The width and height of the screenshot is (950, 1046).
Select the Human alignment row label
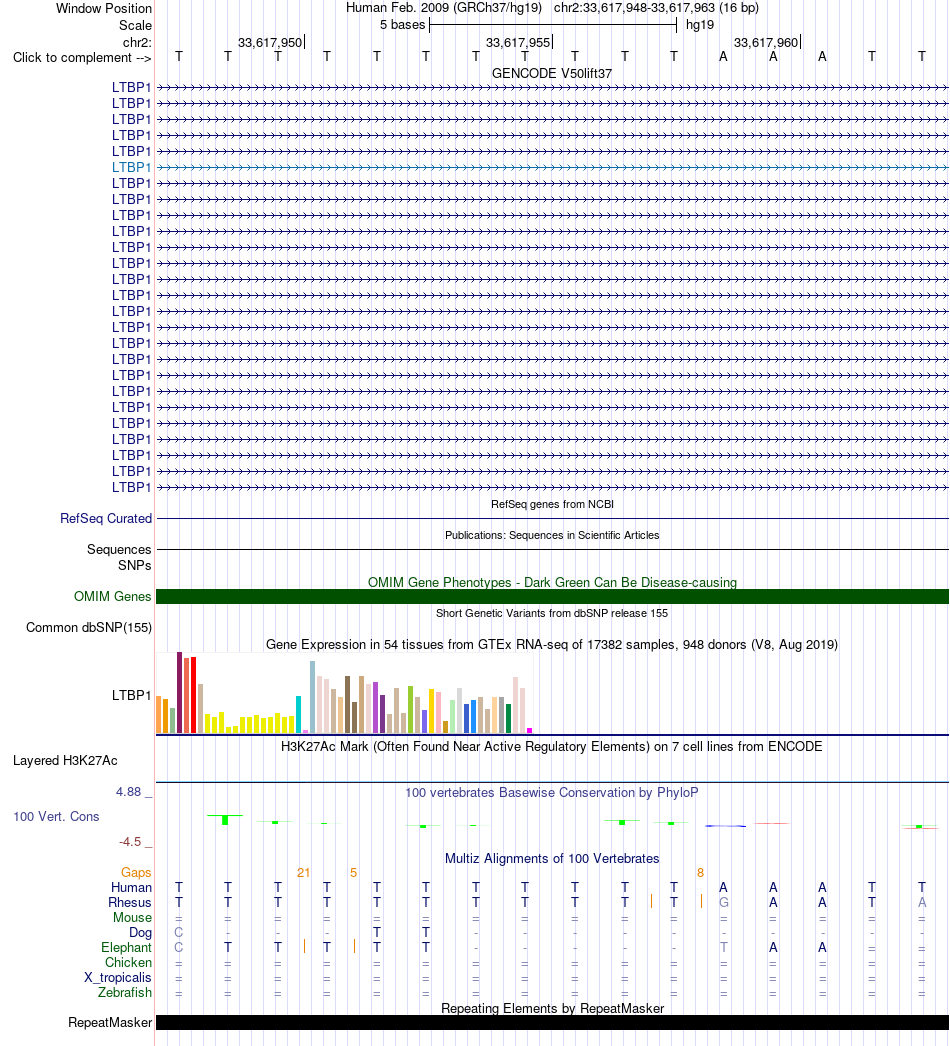131,888
